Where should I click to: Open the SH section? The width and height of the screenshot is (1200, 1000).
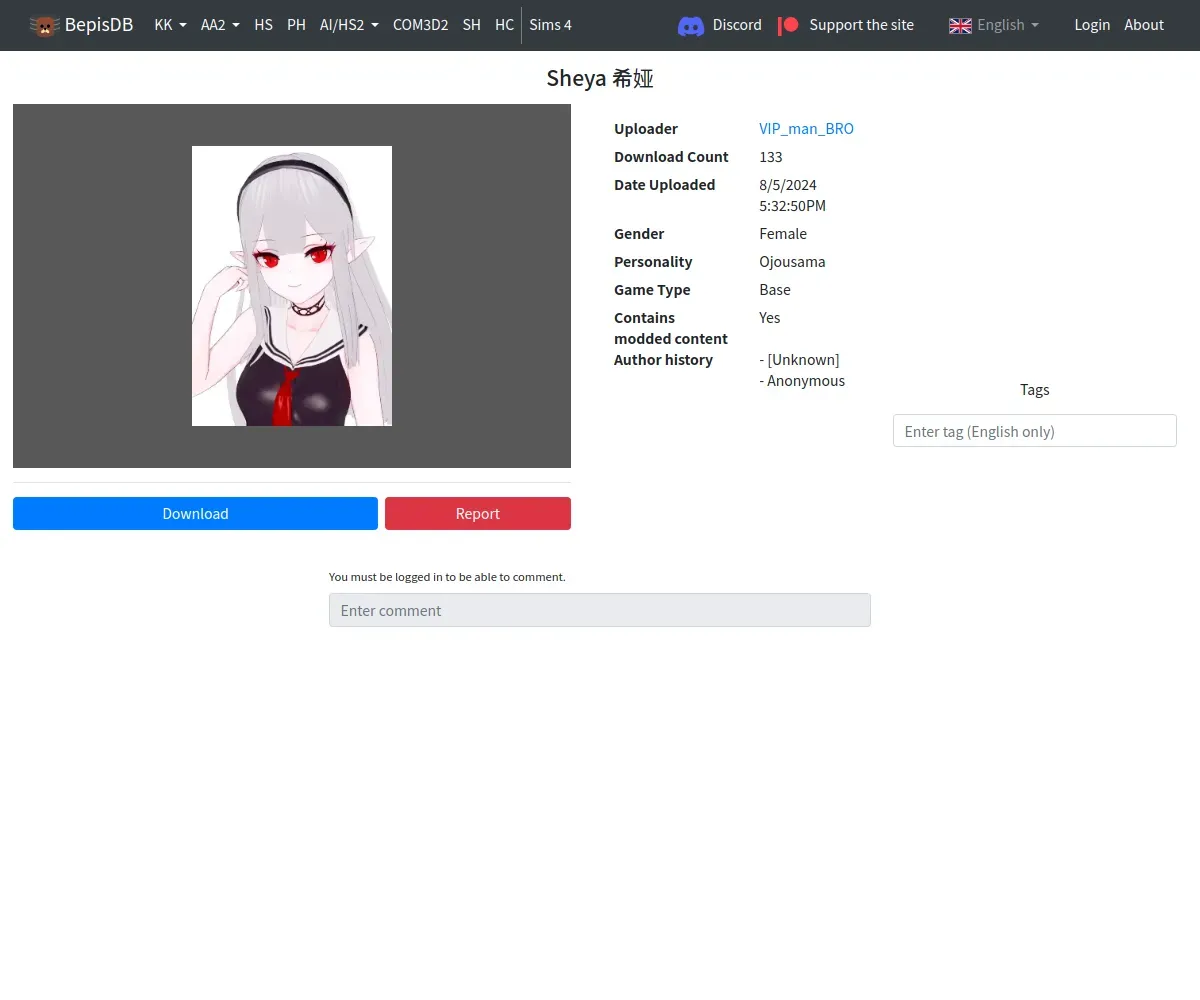point(472,25)
